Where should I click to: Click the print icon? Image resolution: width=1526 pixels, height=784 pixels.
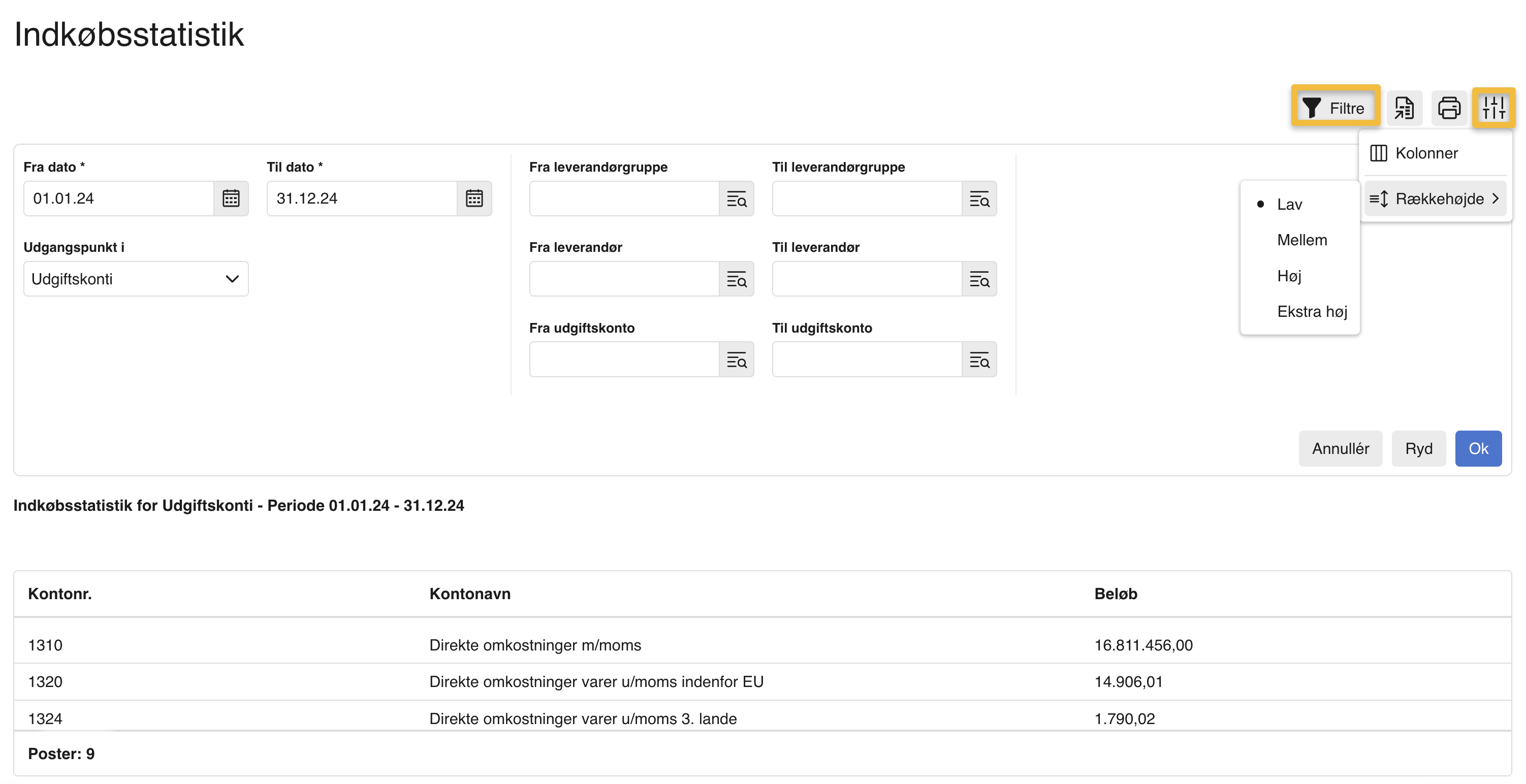1449,108
